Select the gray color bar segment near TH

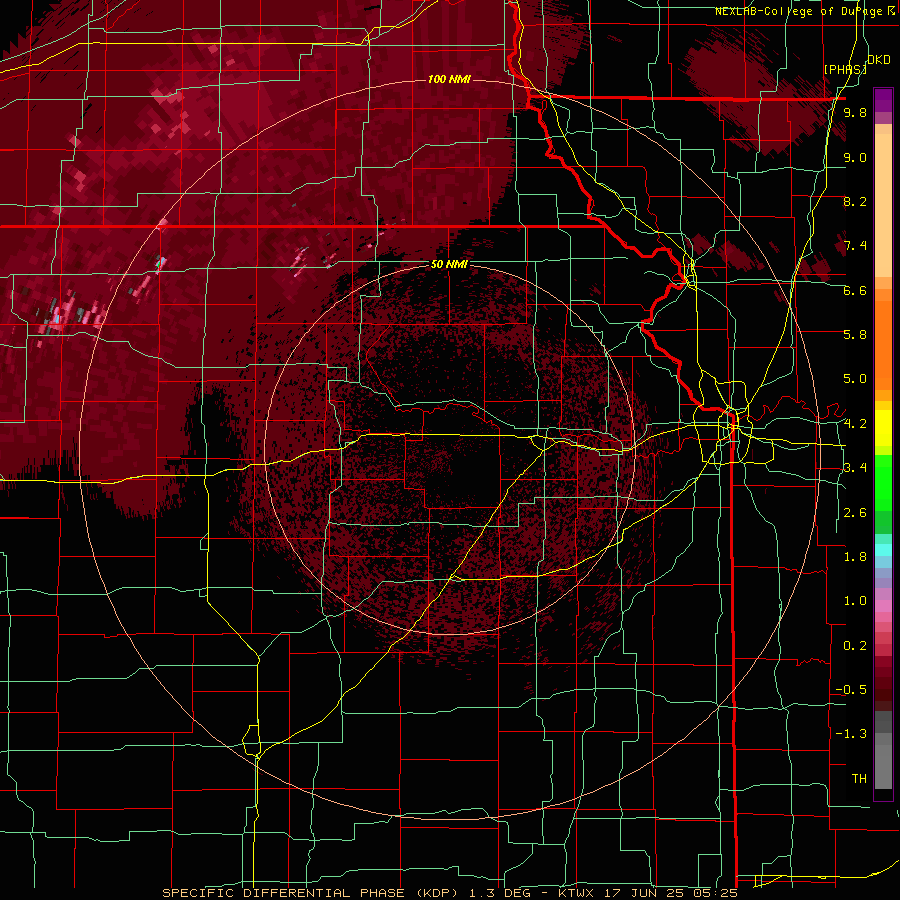[x=883, y=766]
